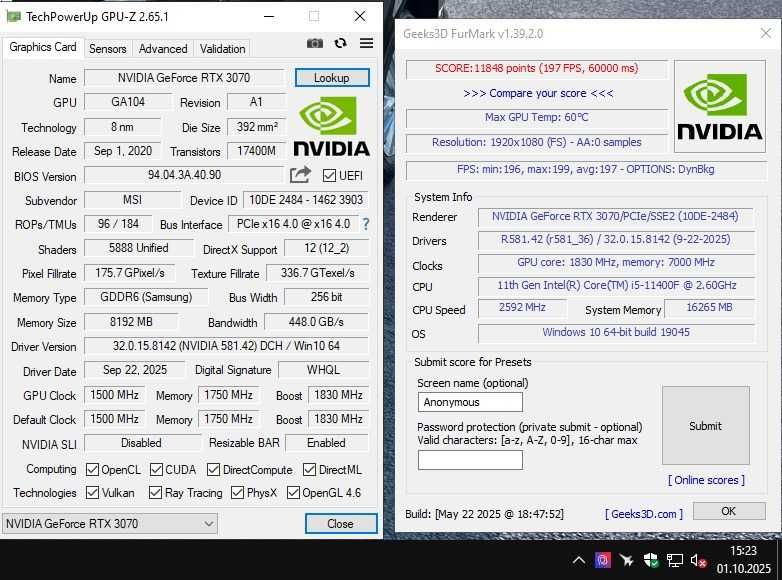Click the Bandwidth 448.0 GB/s value

(x=316, y=322)
